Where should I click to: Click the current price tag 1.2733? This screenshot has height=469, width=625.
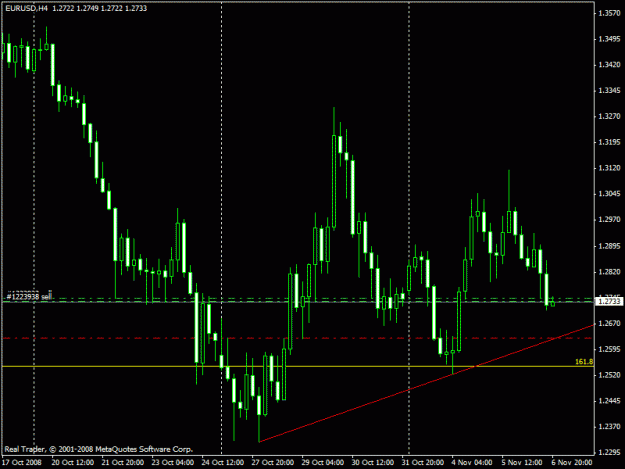[610, 302]
